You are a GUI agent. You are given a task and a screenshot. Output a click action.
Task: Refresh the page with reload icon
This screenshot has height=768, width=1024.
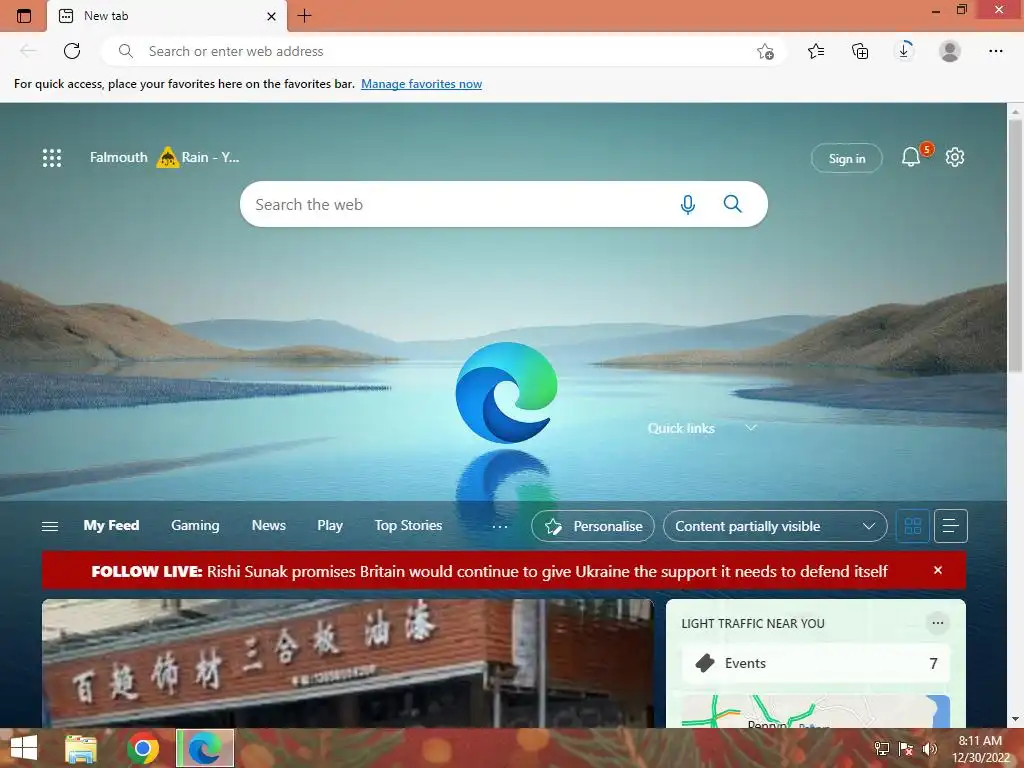point(72,51)
